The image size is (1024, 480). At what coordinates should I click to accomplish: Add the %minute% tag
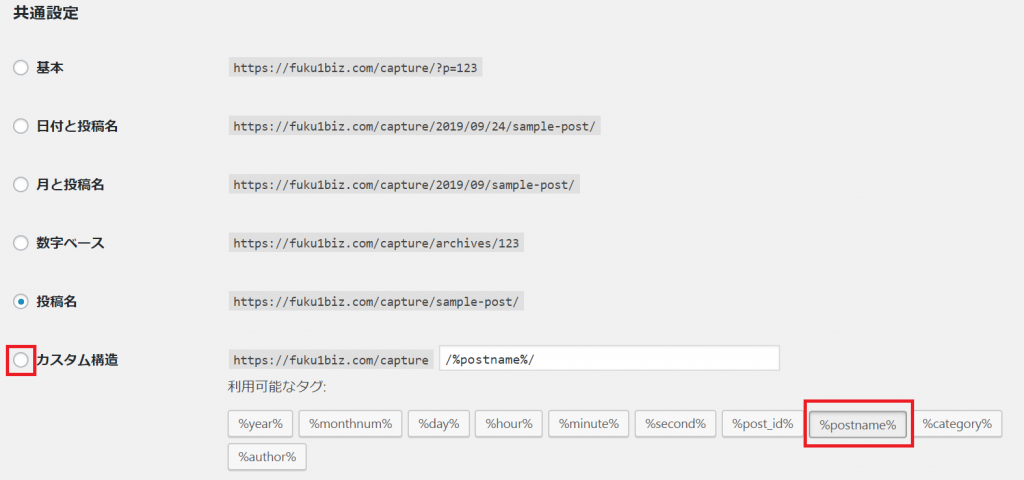[588, 424]
